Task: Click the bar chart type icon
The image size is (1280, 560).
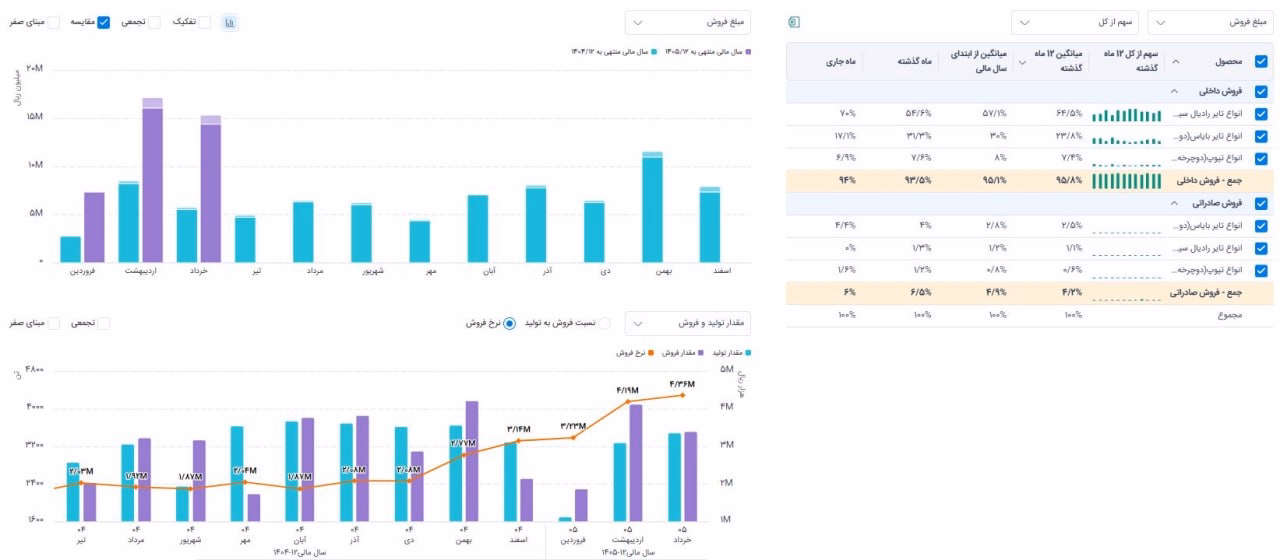Action: click(229, 22)
